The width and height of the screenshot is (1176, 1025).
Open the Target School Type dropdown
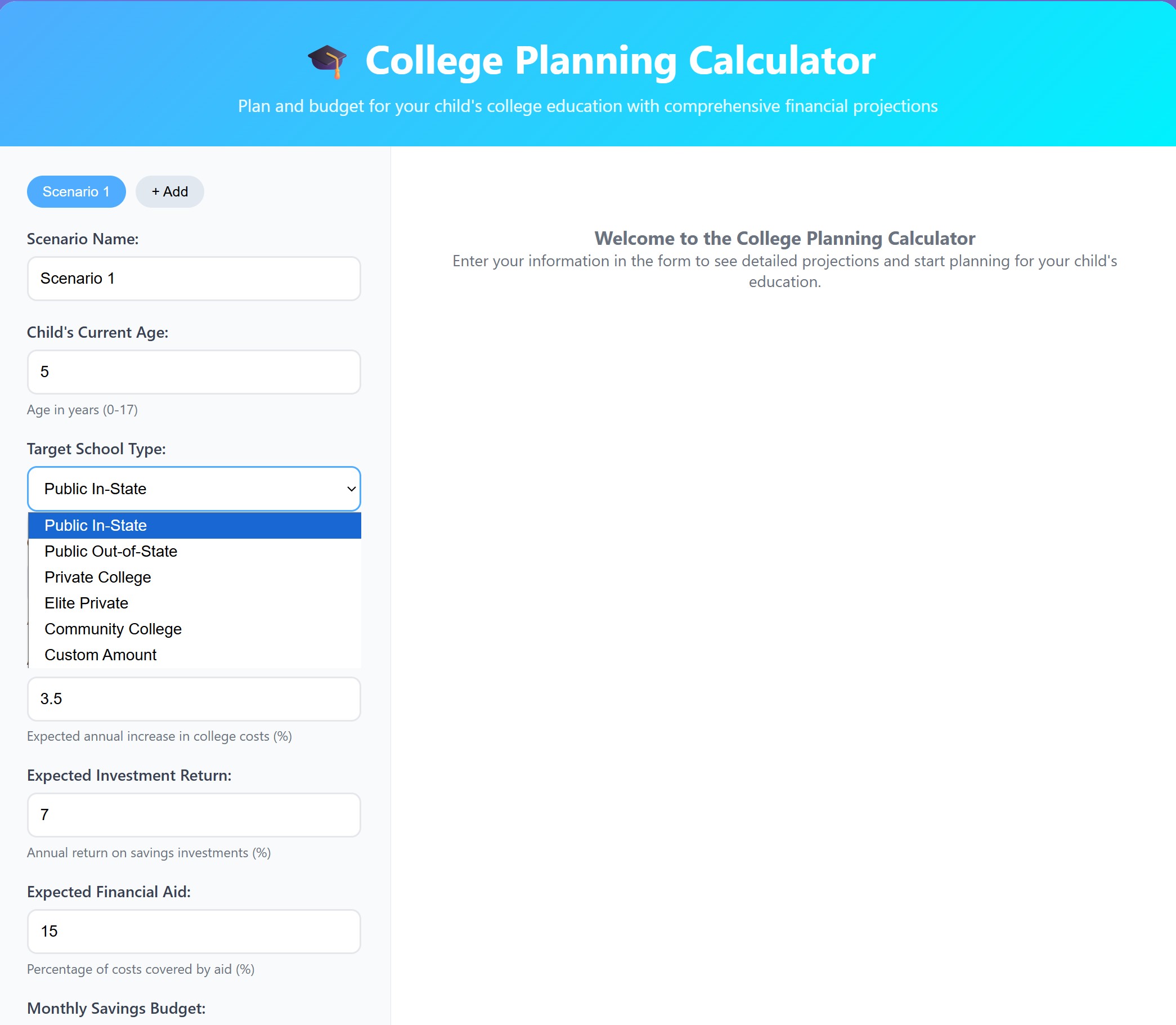click(193, 489)
